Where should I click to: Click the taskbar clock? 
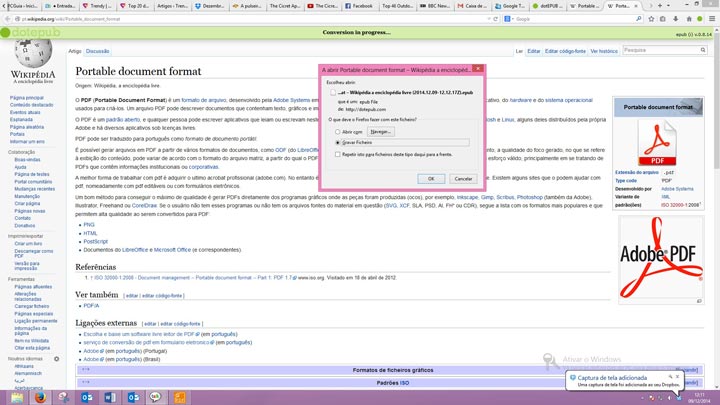tap(699, 398)
